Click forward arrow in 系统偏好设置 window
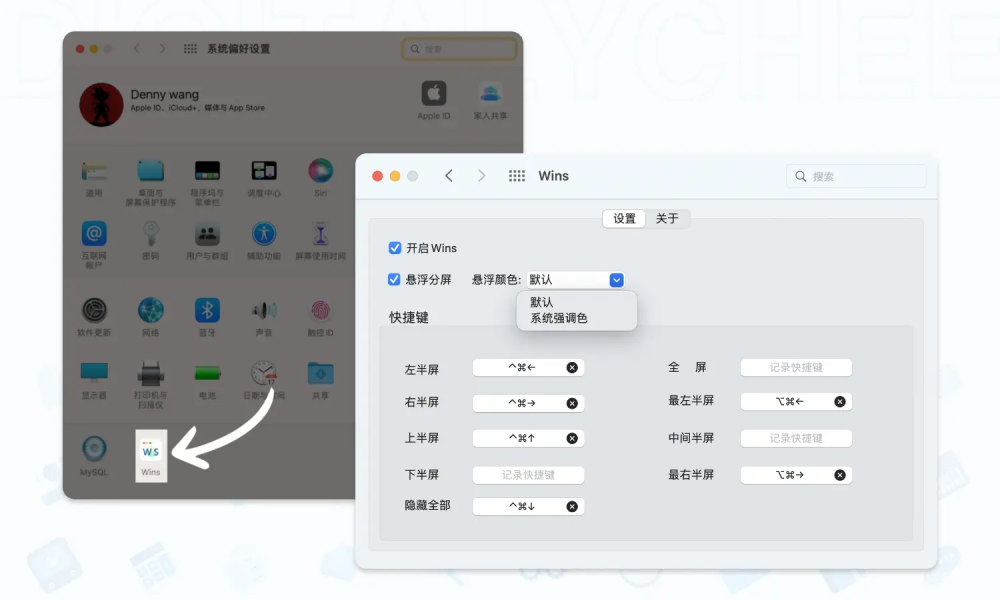This screenshot has width=1000, height=600. point(163,48)
